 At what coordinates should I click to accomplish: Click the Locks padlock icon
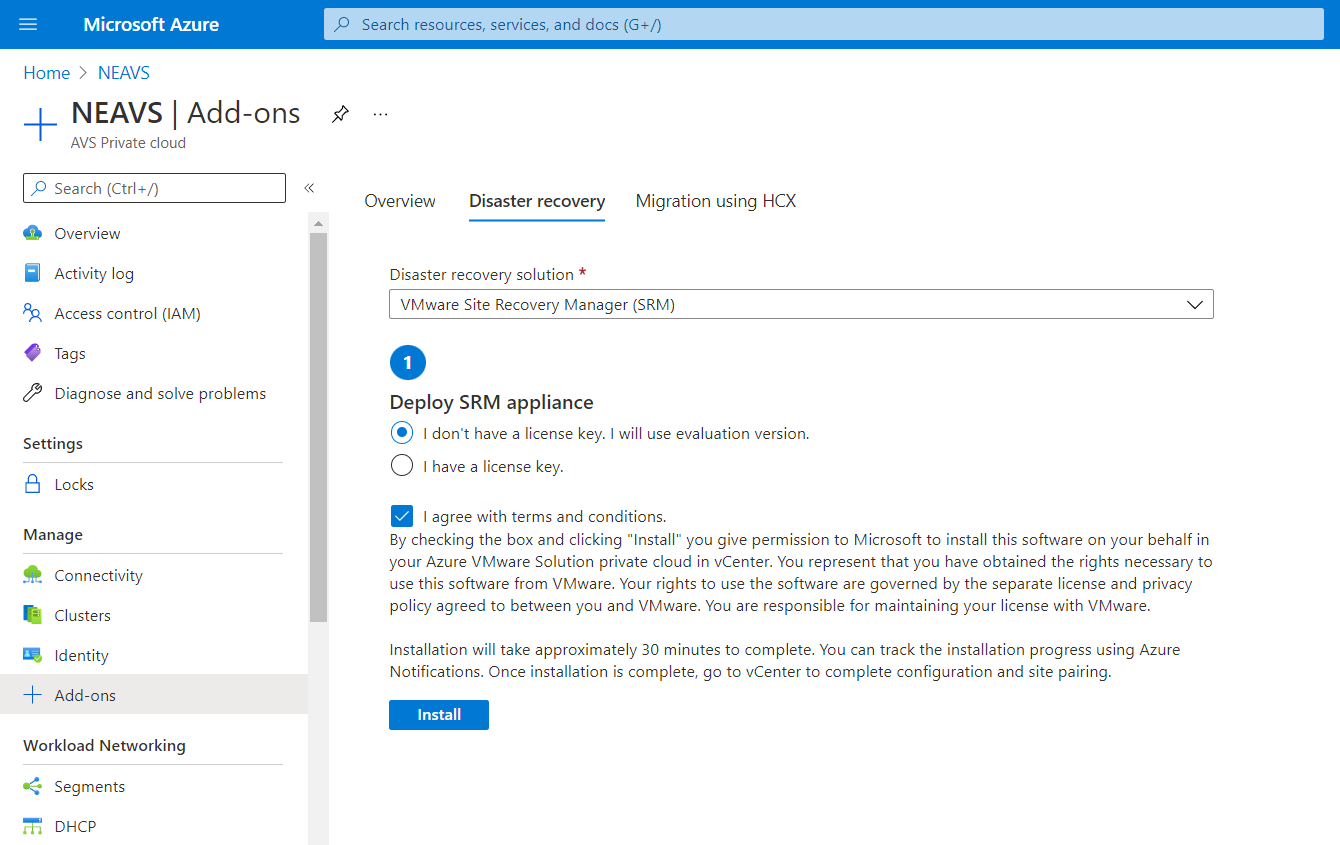coord(33,484)
